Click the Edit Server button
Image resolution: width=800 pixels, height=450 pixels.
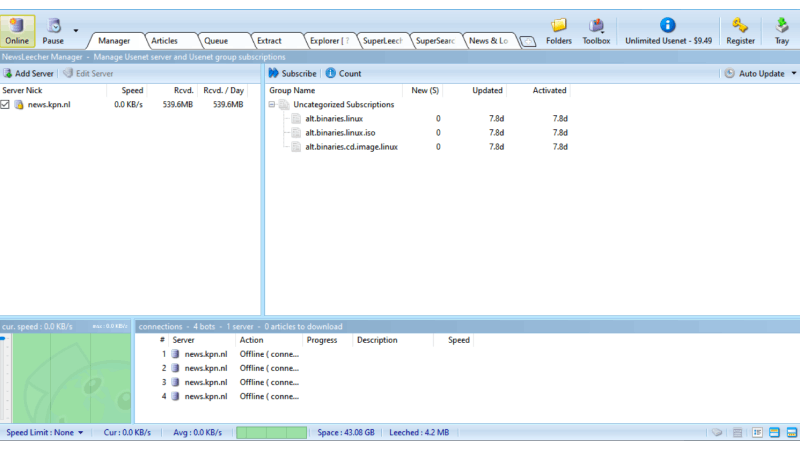[x=88, y=73]
